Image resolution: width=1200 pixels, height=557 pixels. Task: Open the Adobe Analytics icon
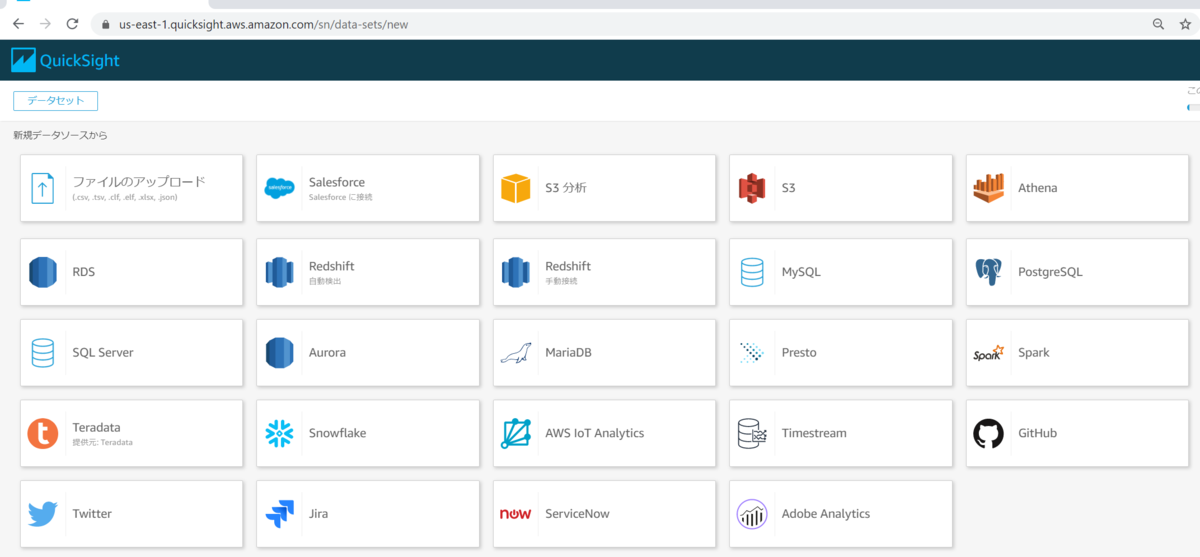tap(751, 514)
